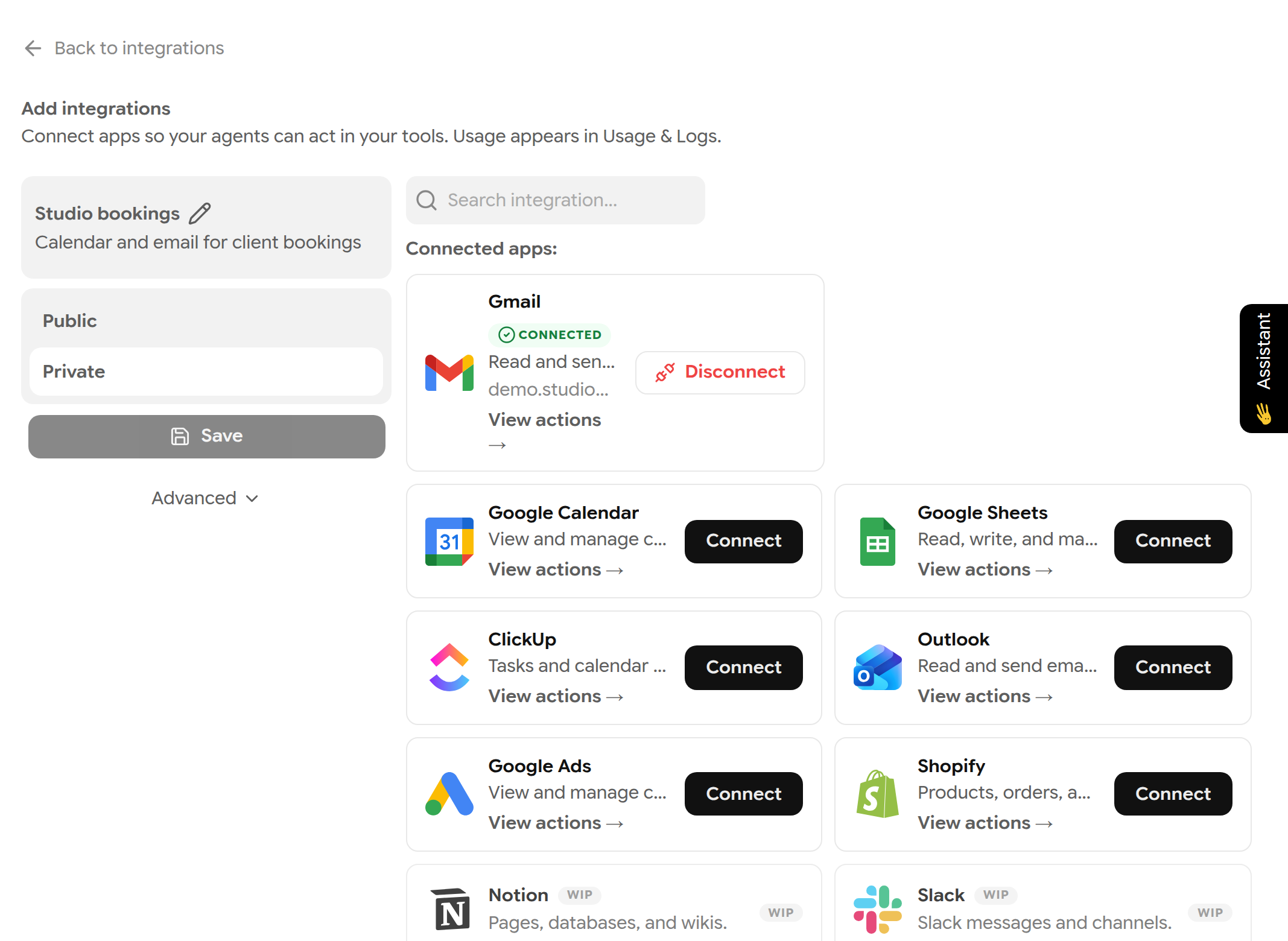Click the Outlook logo icon
Viewport: 1288px width, 941px height.
click(x=878, y=668)
